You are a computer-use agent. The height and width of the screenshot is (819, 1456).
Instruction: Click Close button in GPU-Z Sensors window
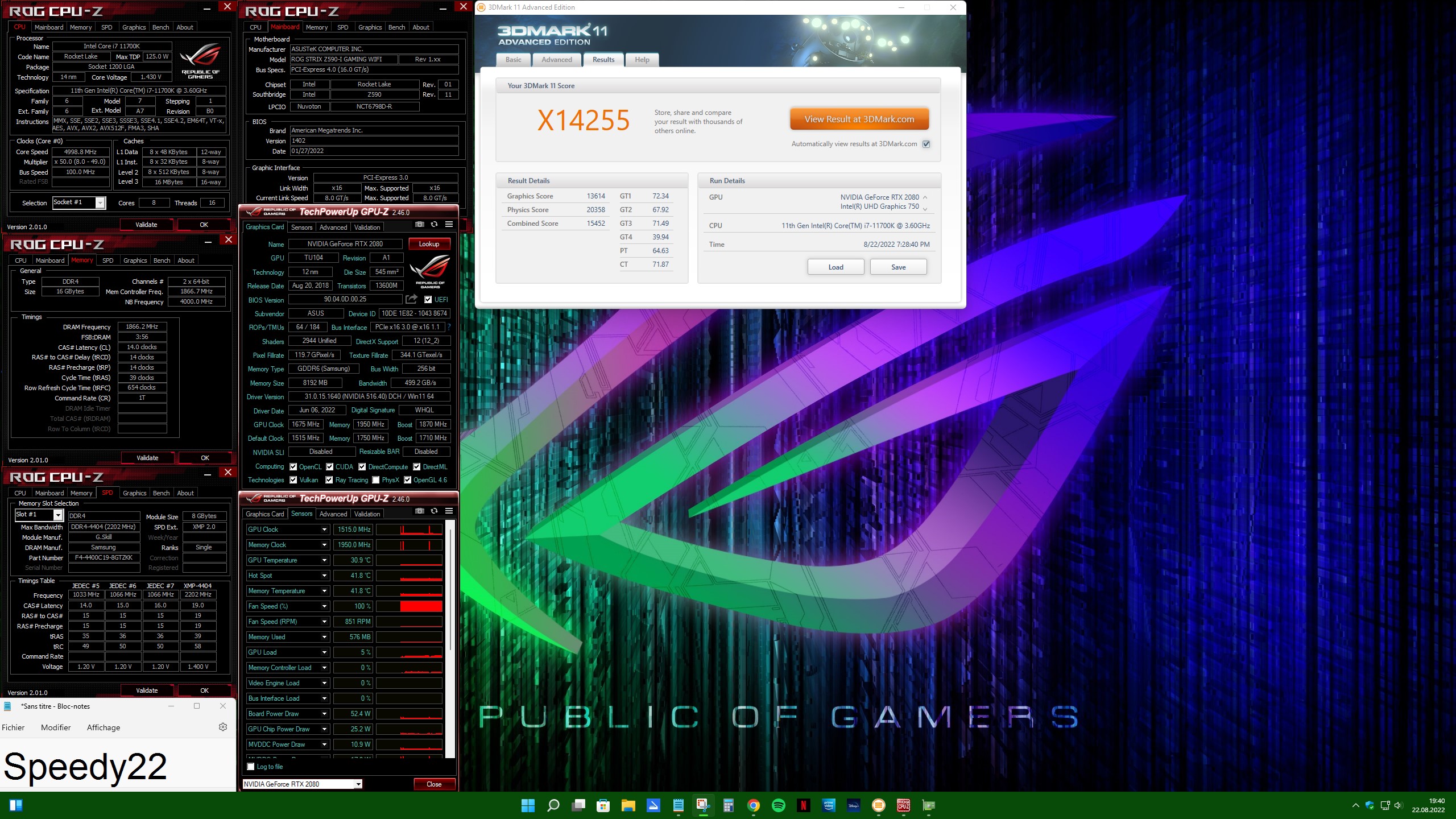pyautogui.click(x=435, y=784)
